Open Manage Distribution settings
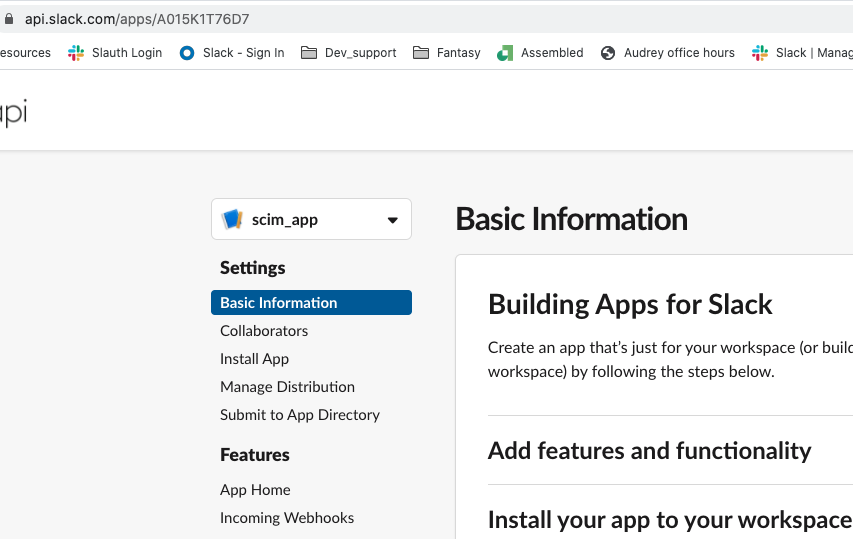853x539 pixels. [x=287, y=387]
